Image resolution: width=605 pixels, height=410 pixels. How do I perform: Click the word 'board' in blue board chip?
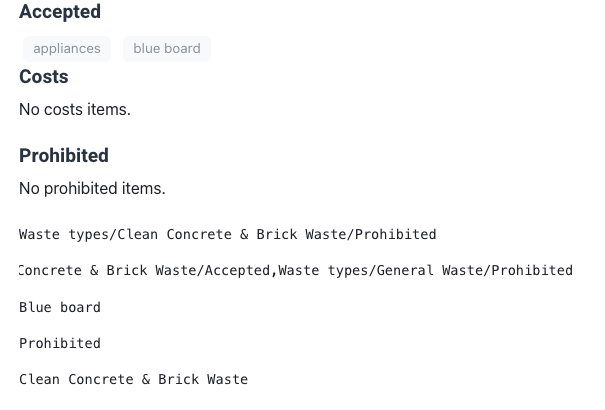click(x=182, y=49)
